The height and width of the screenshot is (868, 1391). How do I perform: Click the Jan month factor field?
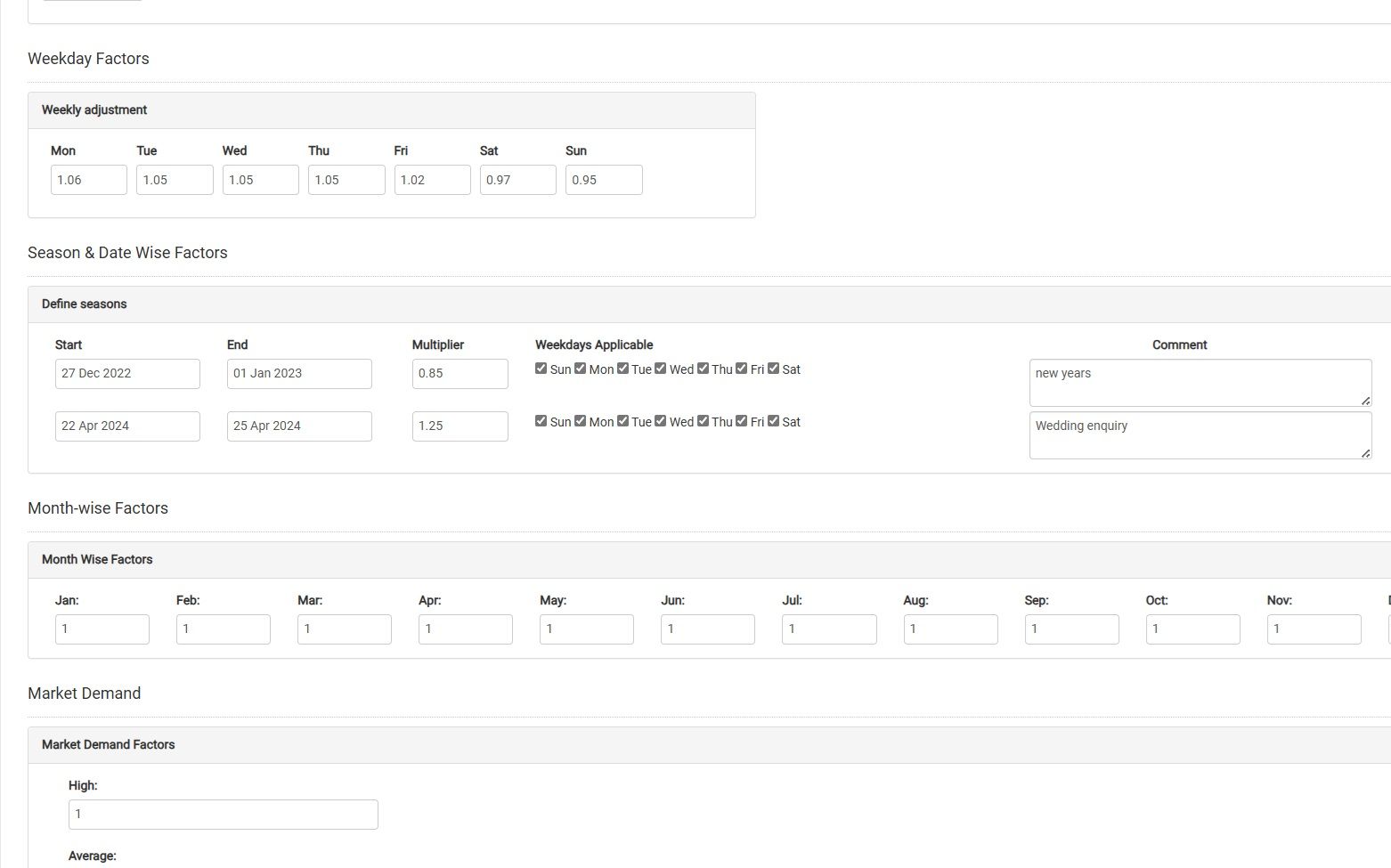point(102,629)
